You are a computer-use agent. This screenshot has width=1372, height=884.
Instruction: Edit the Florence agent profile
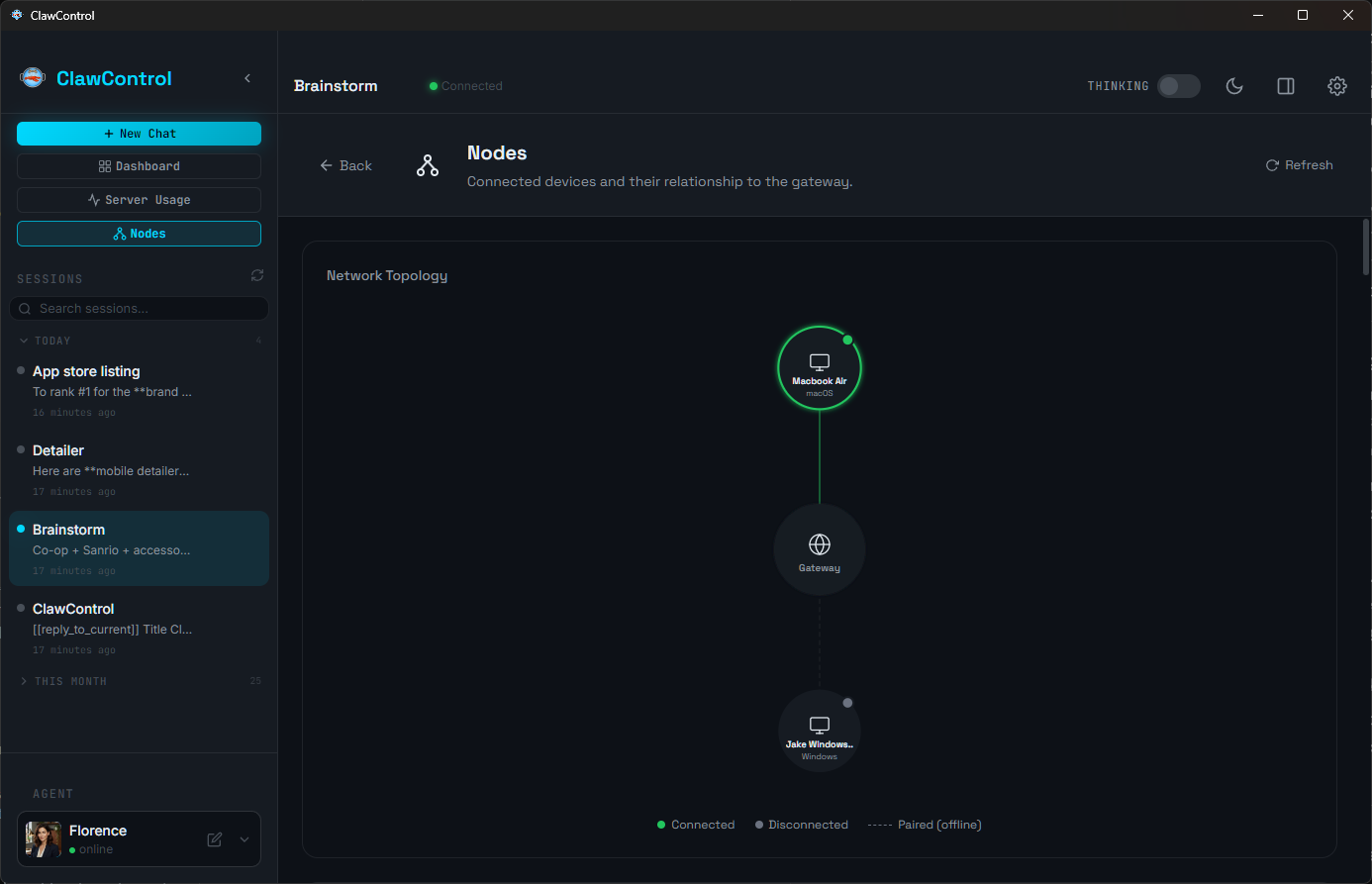pos(214,838)
